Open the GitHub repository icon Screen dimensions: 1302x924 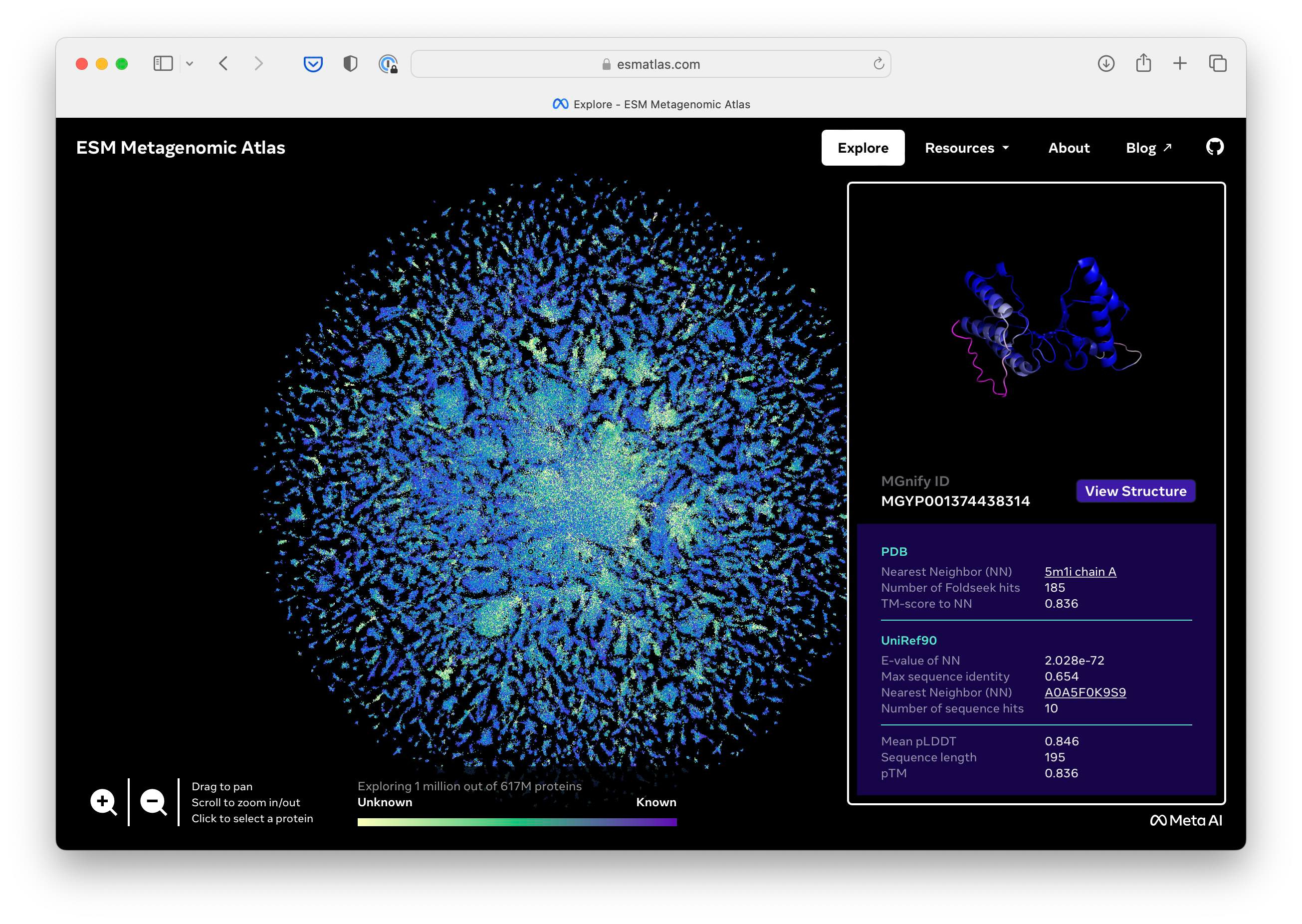pos(1214,147)
